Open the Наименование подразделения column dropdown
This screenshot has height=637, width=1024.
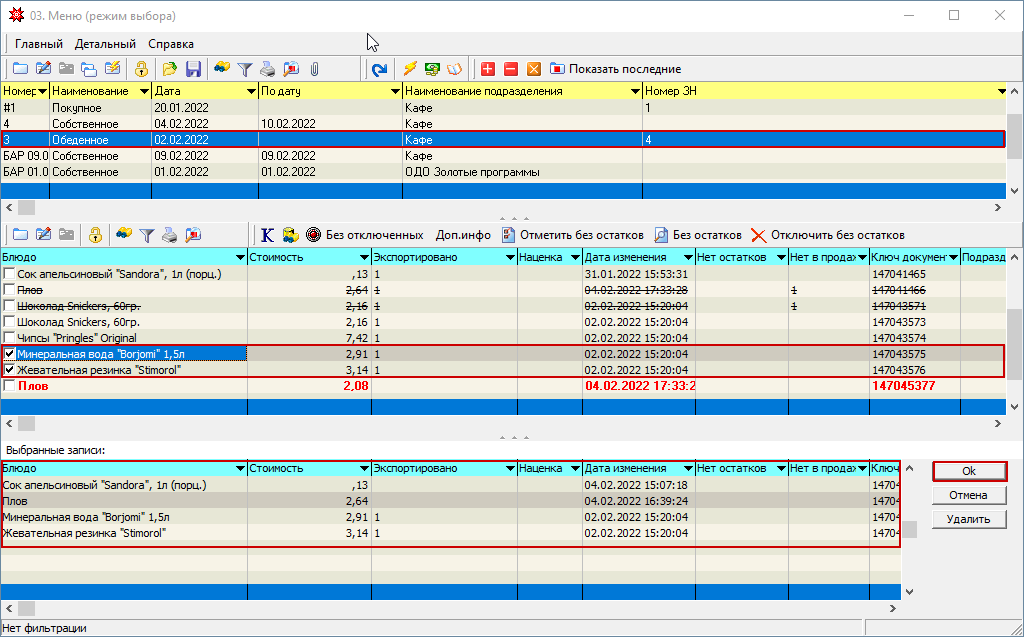(635, 91)
